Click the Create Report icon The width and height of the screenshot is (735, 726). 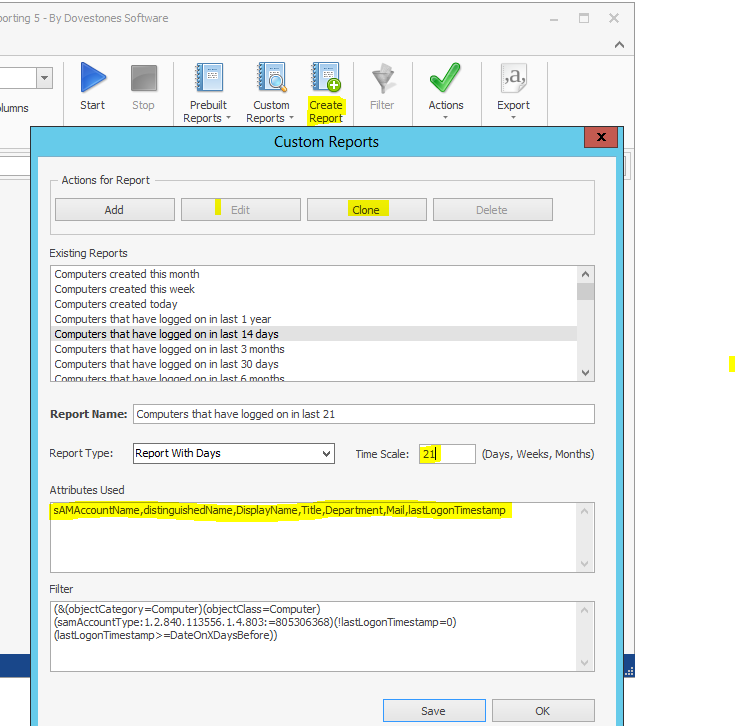coord(326,78)
